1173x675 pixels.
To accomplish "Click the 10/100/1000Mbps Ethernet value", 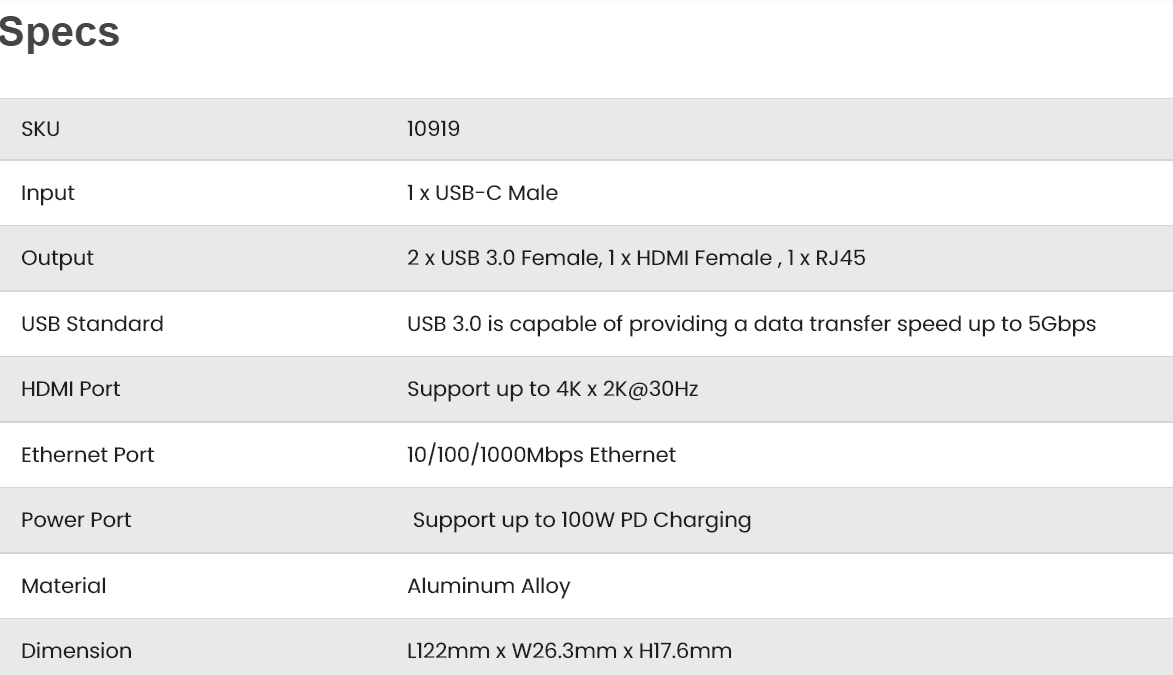I will tap(541, 455).
